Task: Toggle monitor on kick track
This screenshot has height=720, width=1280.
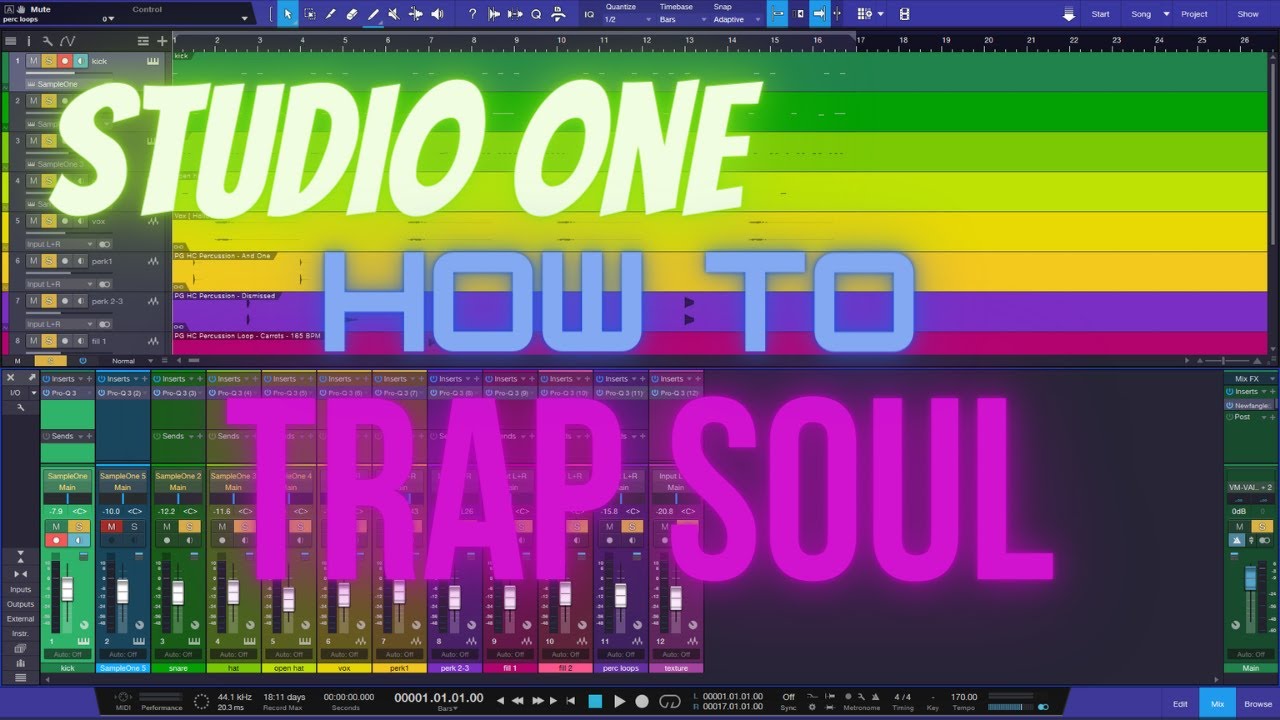Action: point(80,61)
